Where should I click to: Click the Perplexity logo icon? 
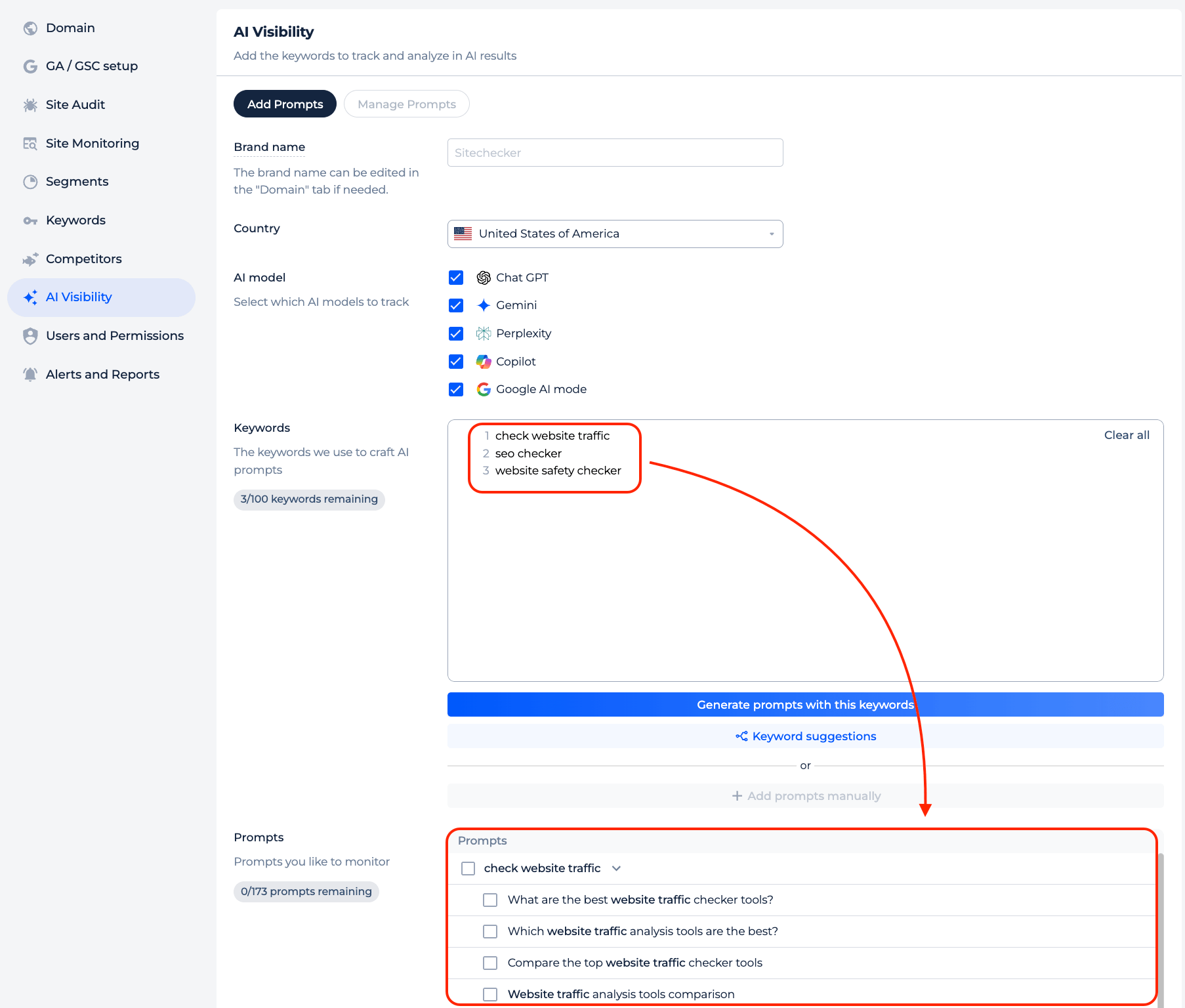pos(484,333)
